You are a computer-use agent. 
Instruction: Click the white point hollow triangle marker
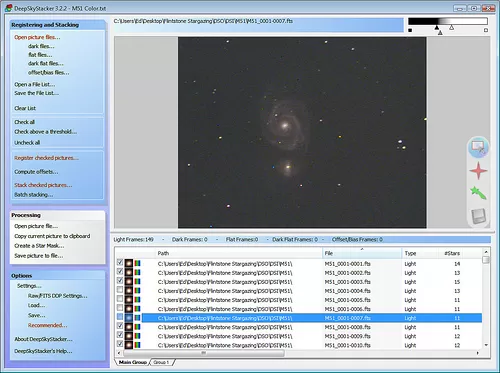tap(451, 27)
